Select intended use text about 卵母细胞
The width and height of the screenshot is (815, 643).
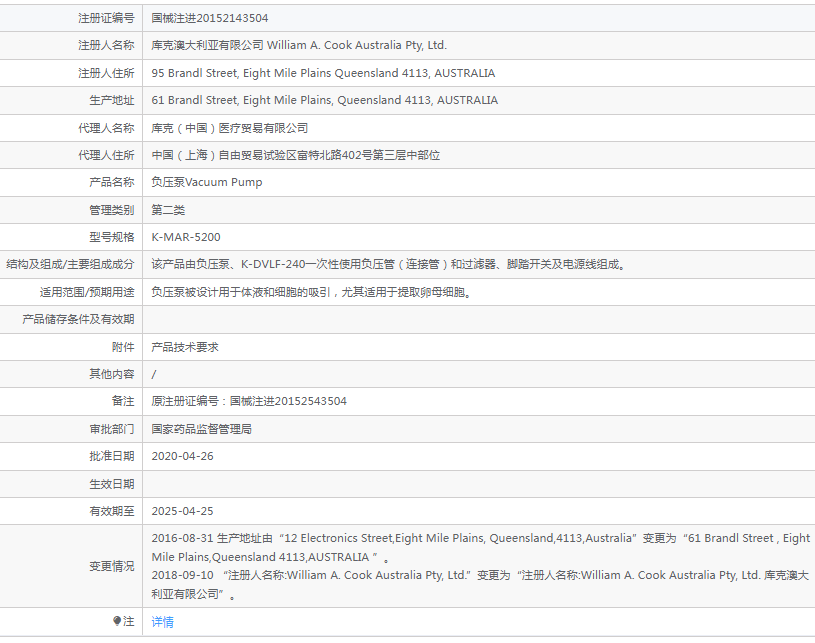click(311, 292)
